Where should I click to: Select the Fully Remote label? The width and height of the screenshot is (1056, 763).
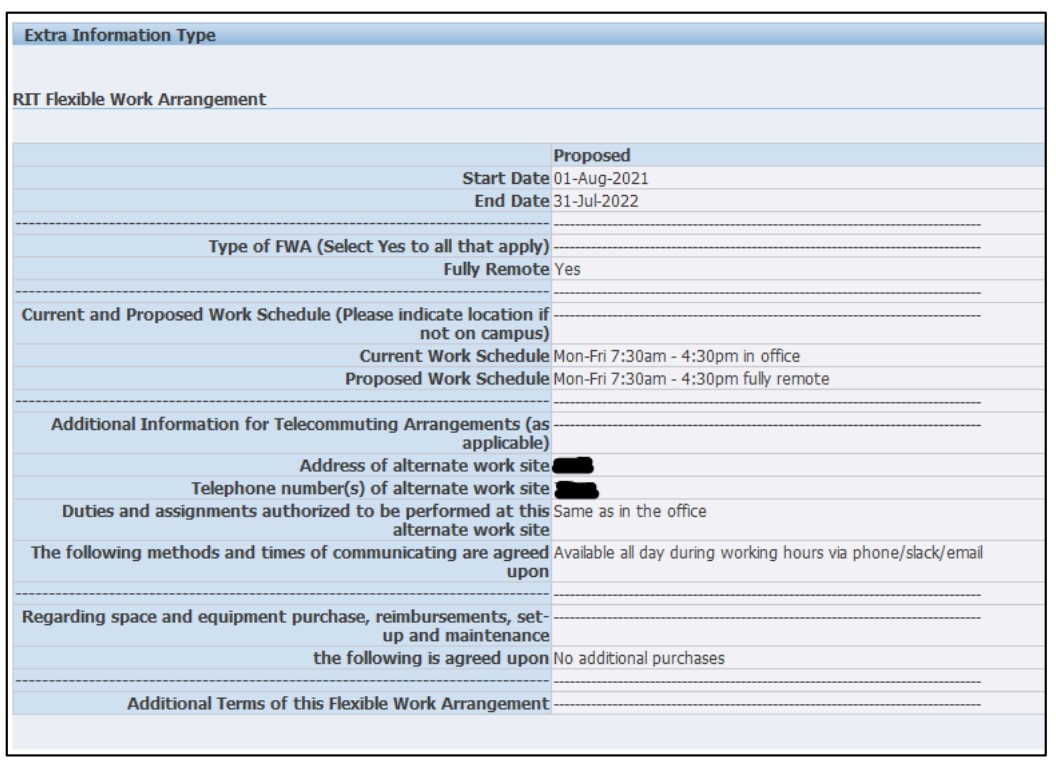[495, 269]
